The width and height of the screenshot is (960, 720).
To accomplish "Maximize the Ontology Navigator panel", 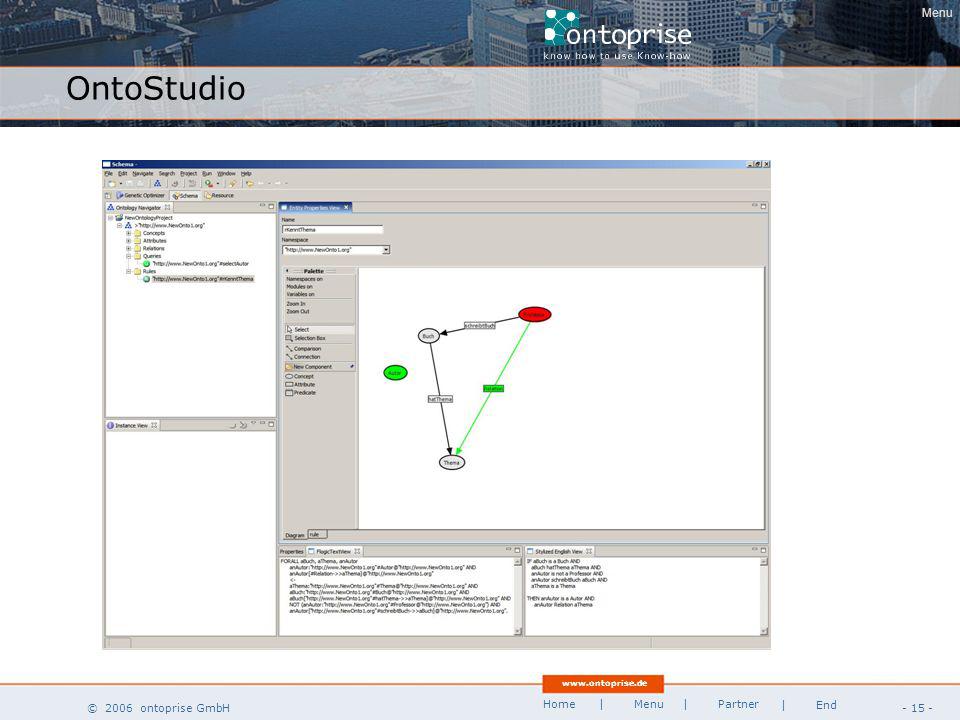I will pyautogui.click(x=271, y=206).
